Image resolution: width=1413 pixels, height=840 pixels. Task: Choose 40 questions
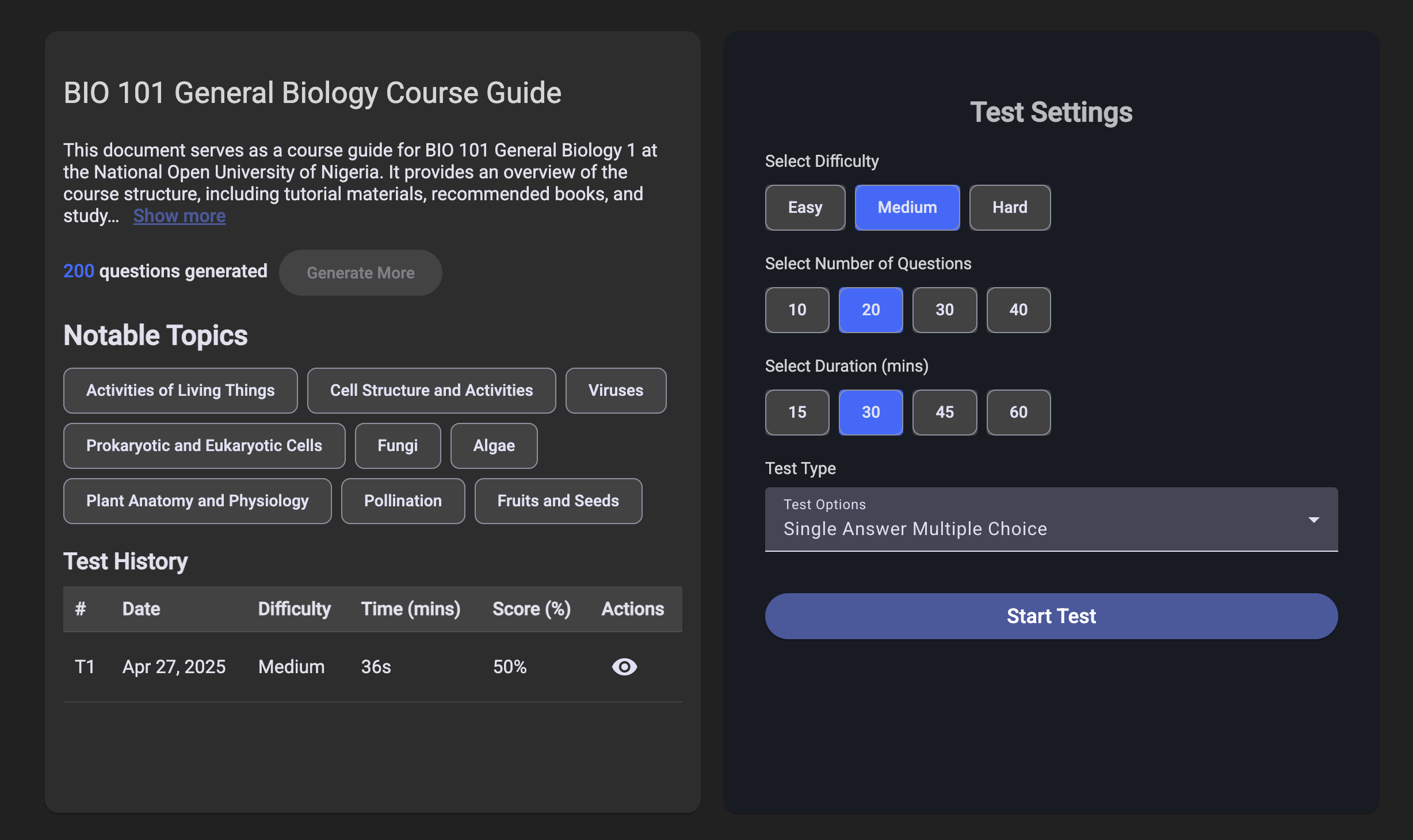click(x=1018, y=310)
